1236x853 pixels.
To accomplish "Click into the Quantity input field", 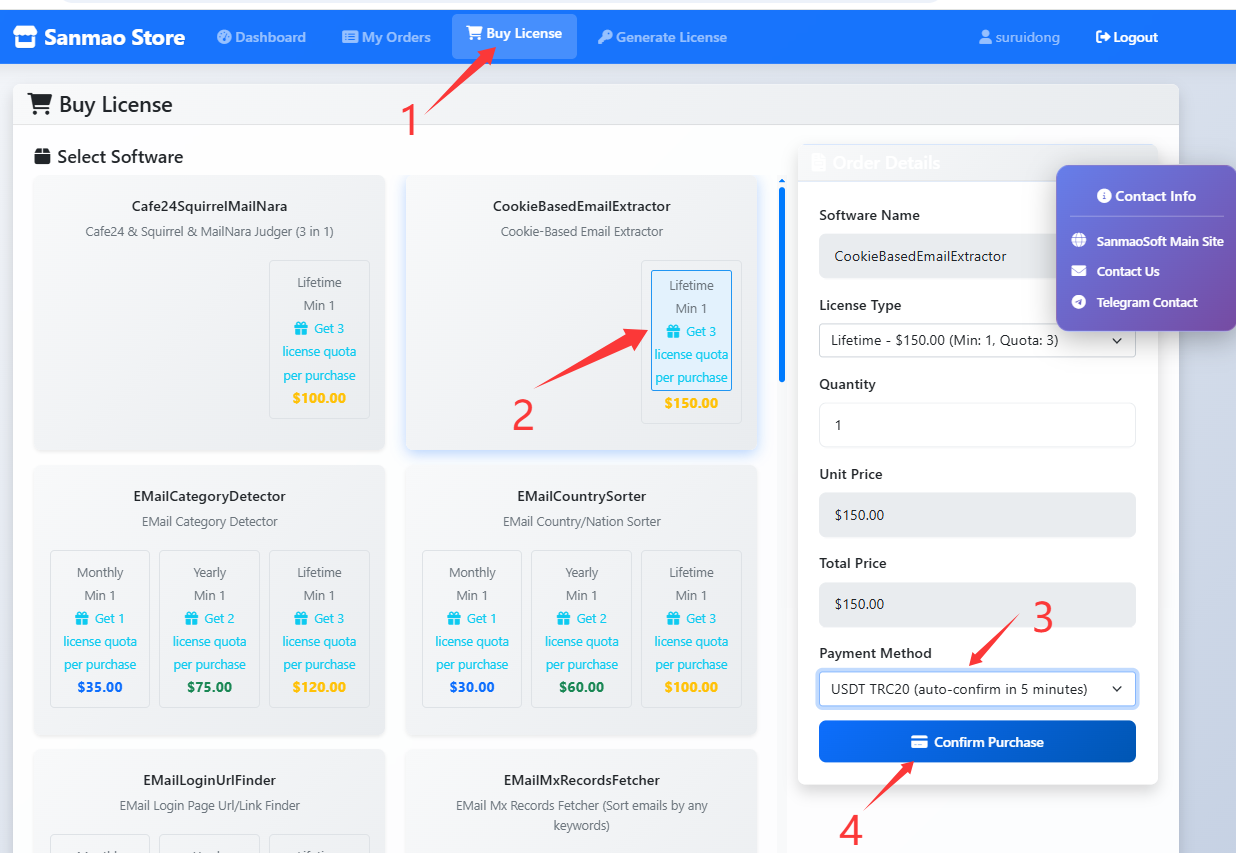I will coord(976,425).
